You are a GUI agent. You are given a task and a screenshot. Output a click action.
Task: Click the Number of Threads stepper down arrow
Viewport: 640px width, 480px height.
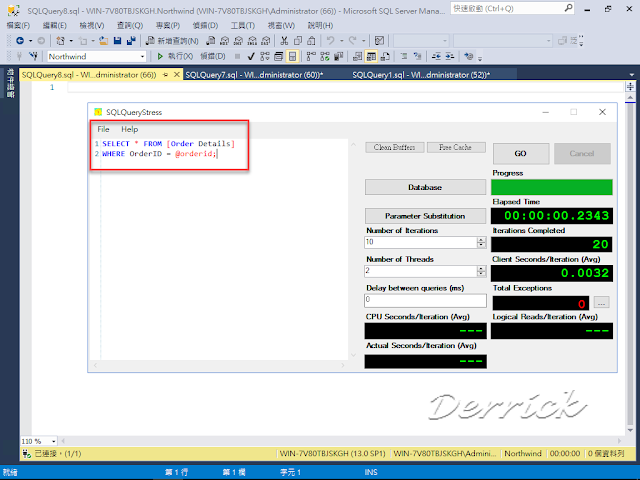(482, 273)
